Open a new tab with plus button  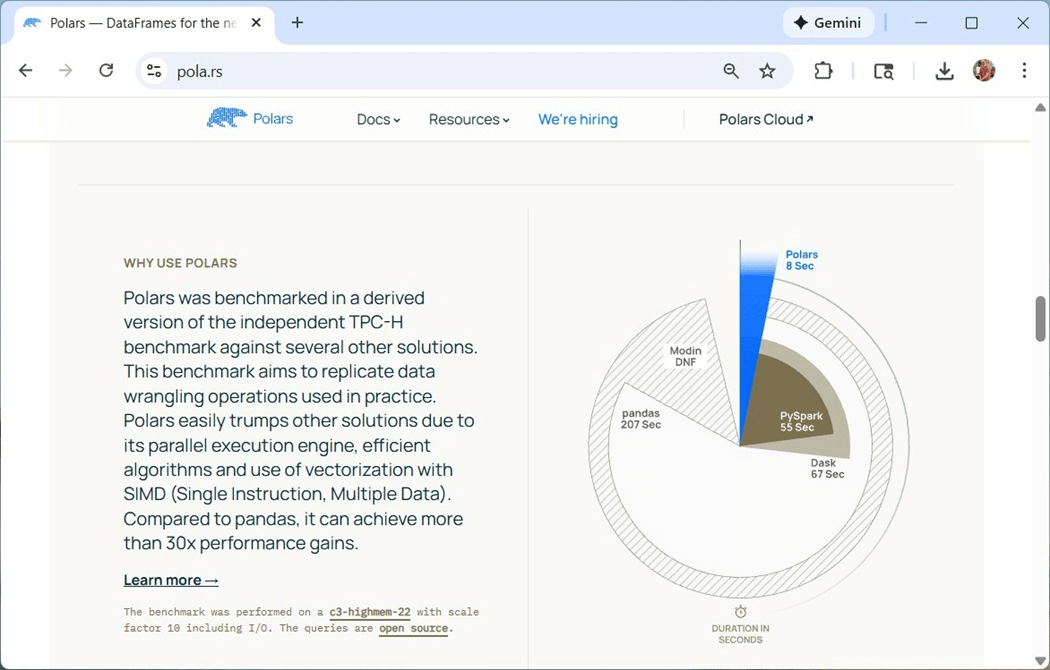click(x=297, y=23)
